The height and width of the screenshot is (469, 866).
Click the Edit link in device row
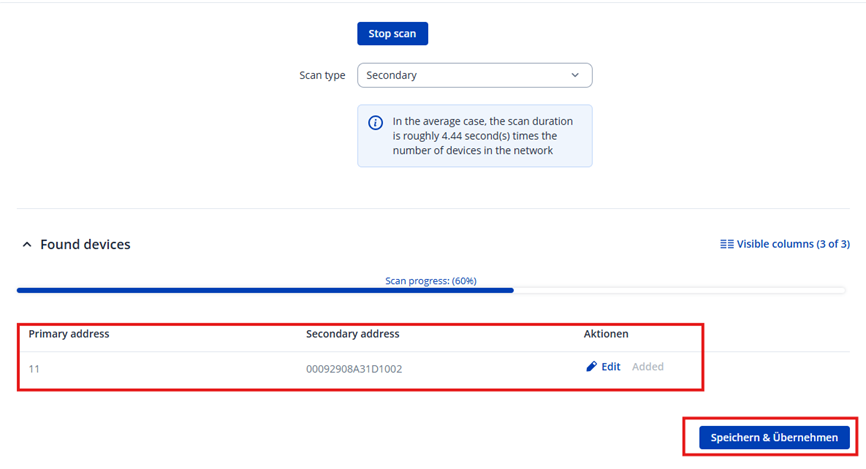click(x=610, y=367)
